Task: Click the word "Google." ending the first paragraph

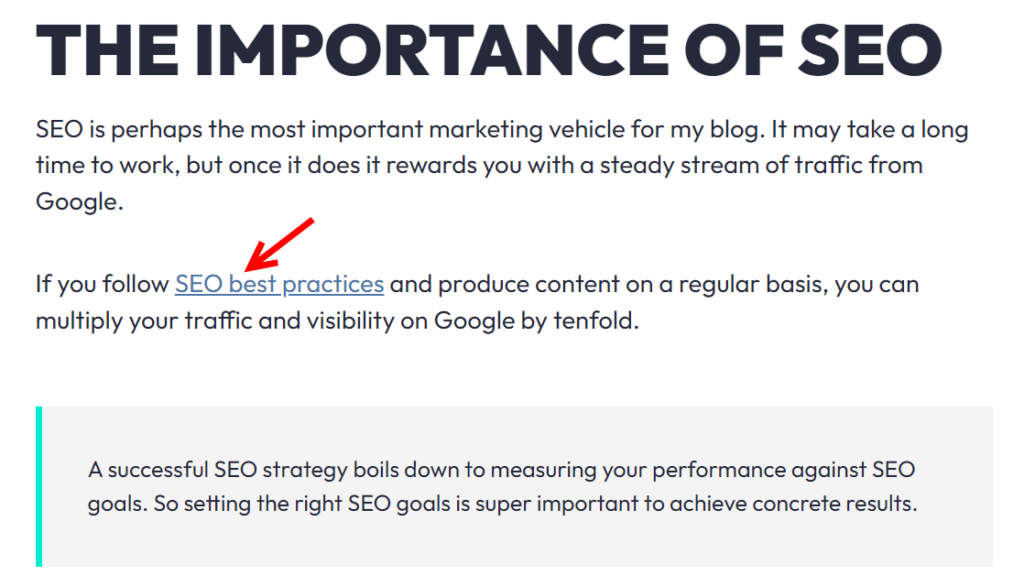Action: click(79, 201)
